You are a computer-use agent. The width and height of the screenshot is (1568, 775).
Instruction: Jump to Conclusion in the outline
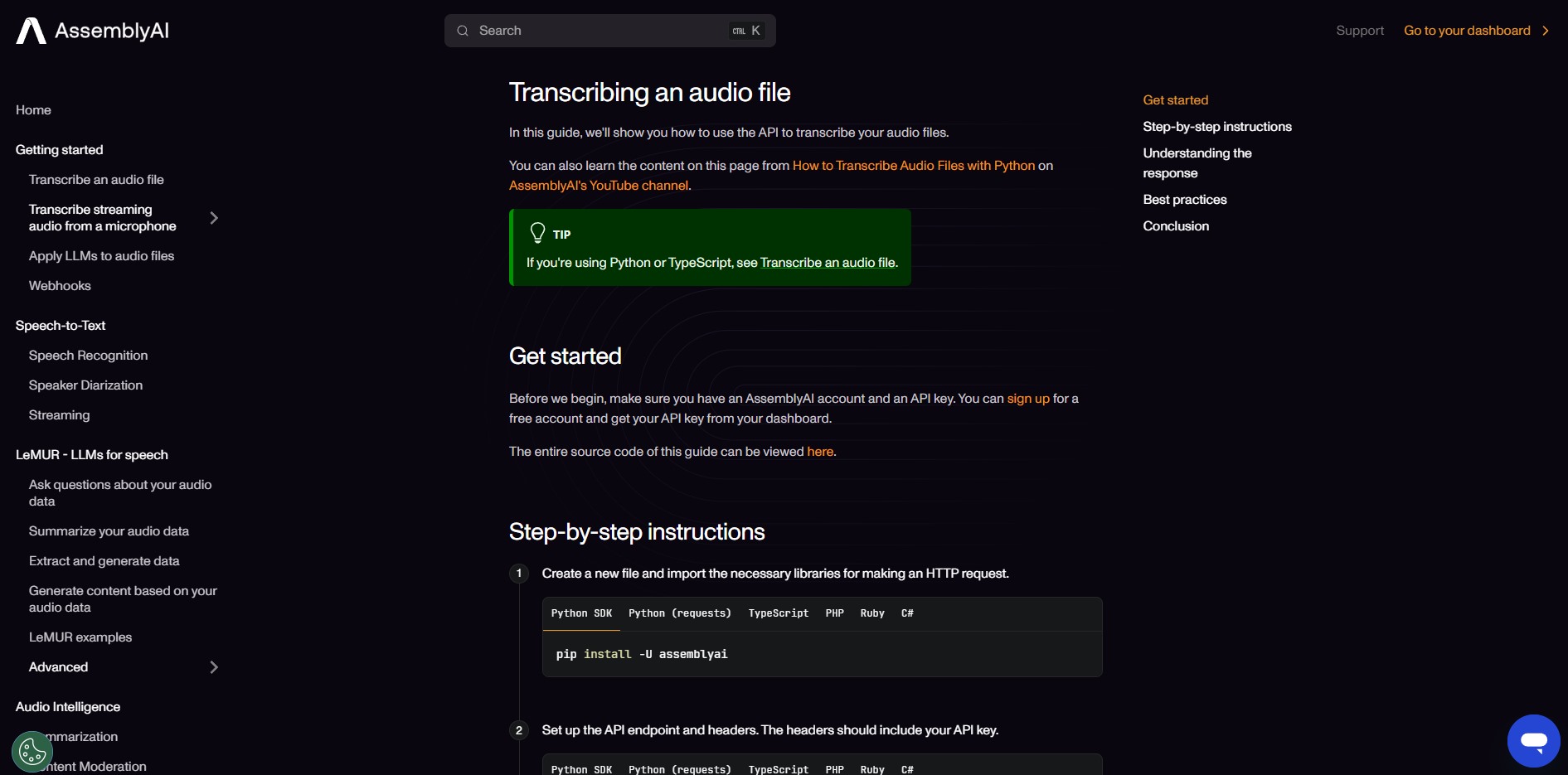[1176, 226]
